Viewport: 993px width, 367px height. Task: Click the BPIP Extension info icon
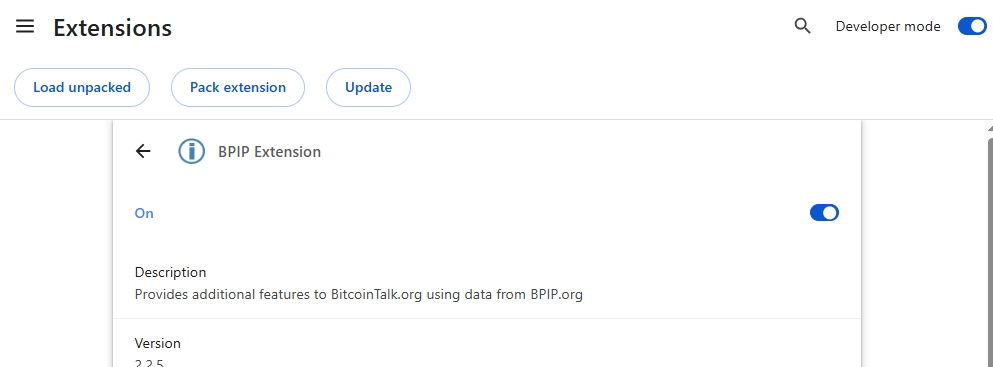pyautogui.click(x=191, y=152)
